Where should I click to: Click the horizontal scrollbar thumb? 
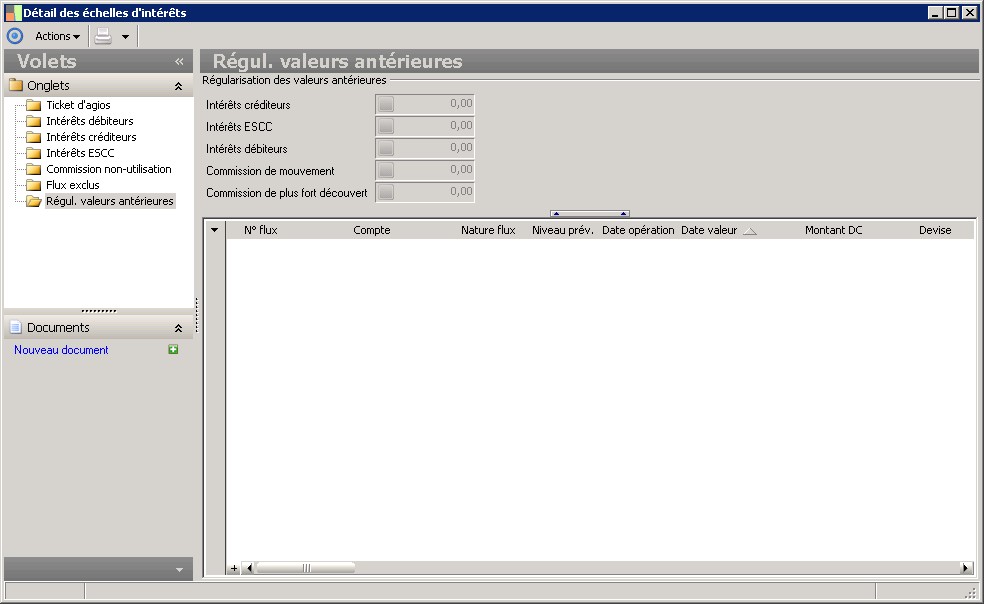click(306, 568)
